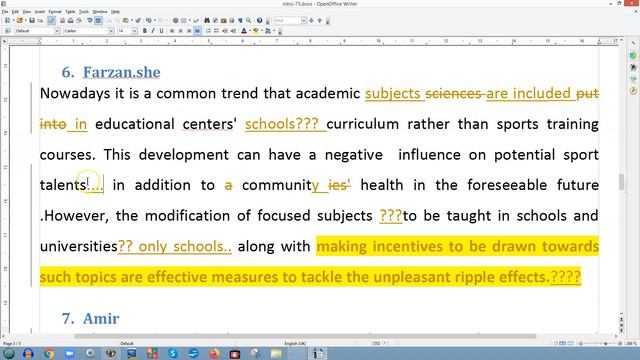The image size is (640, 360).
Task: Set paragraph alignment to Centered
Action: [x=180, y=31]
